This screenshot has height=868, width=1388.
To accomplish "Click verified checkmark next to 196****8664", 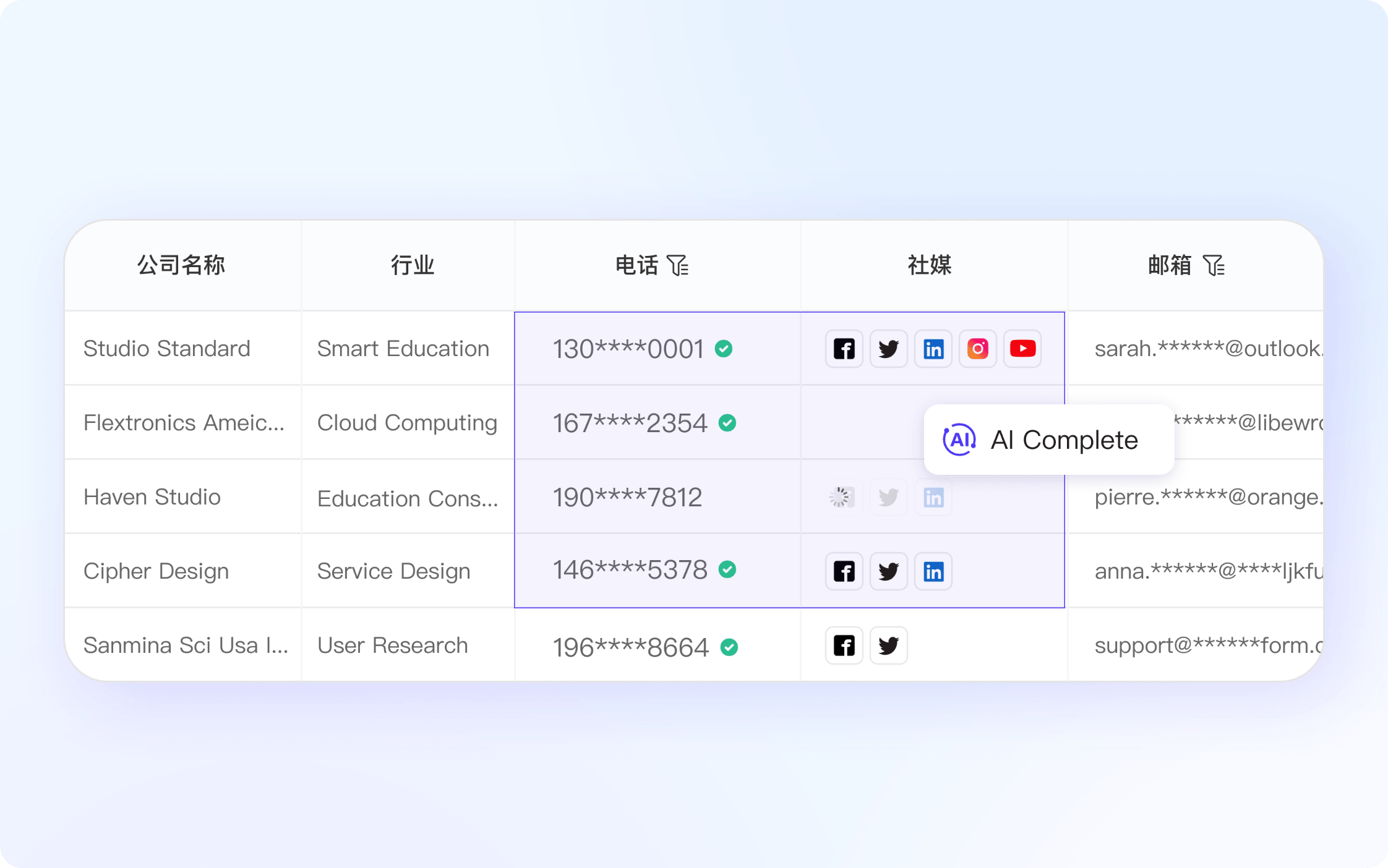I will [x=729, y=647].
